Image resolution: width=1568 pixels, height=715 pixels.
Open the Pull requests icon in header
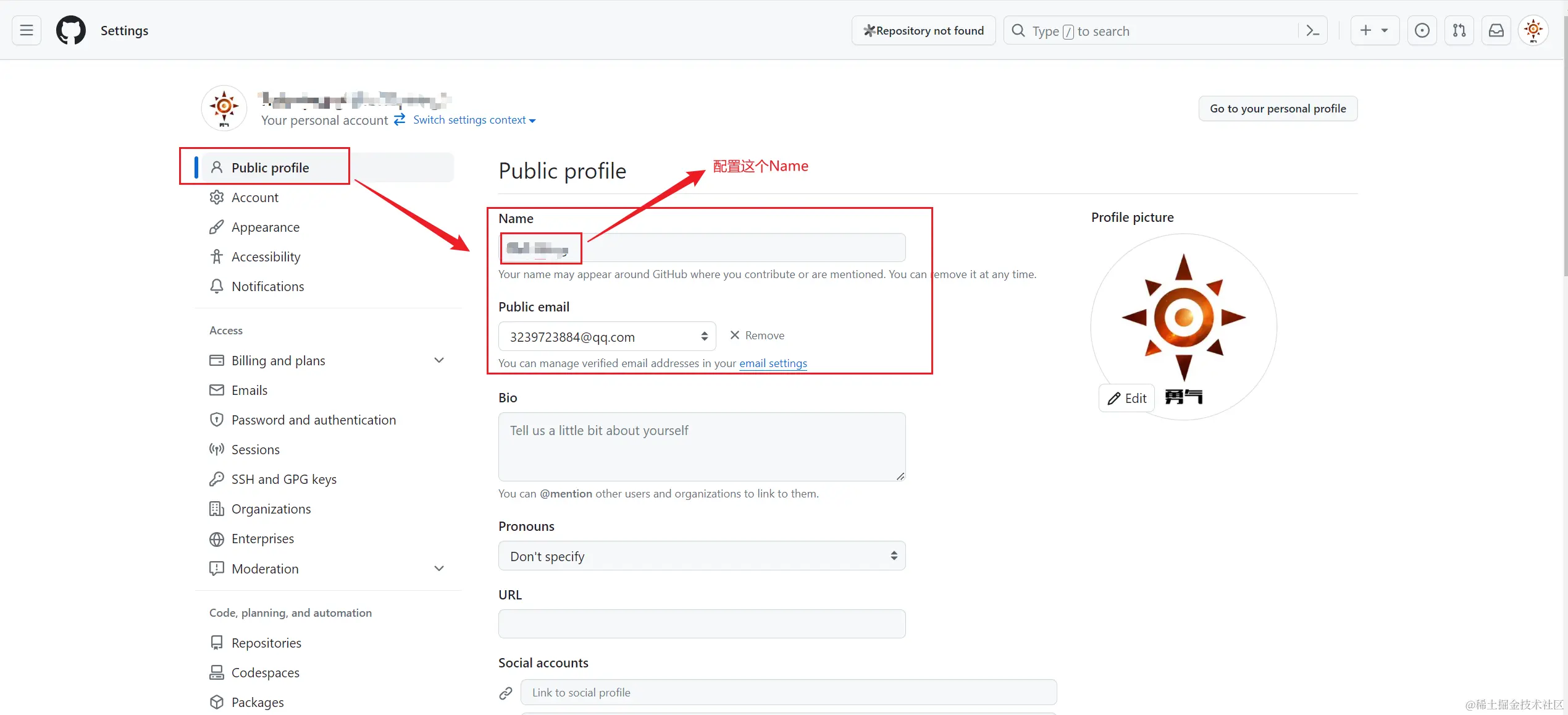[x=1459, y=30]
